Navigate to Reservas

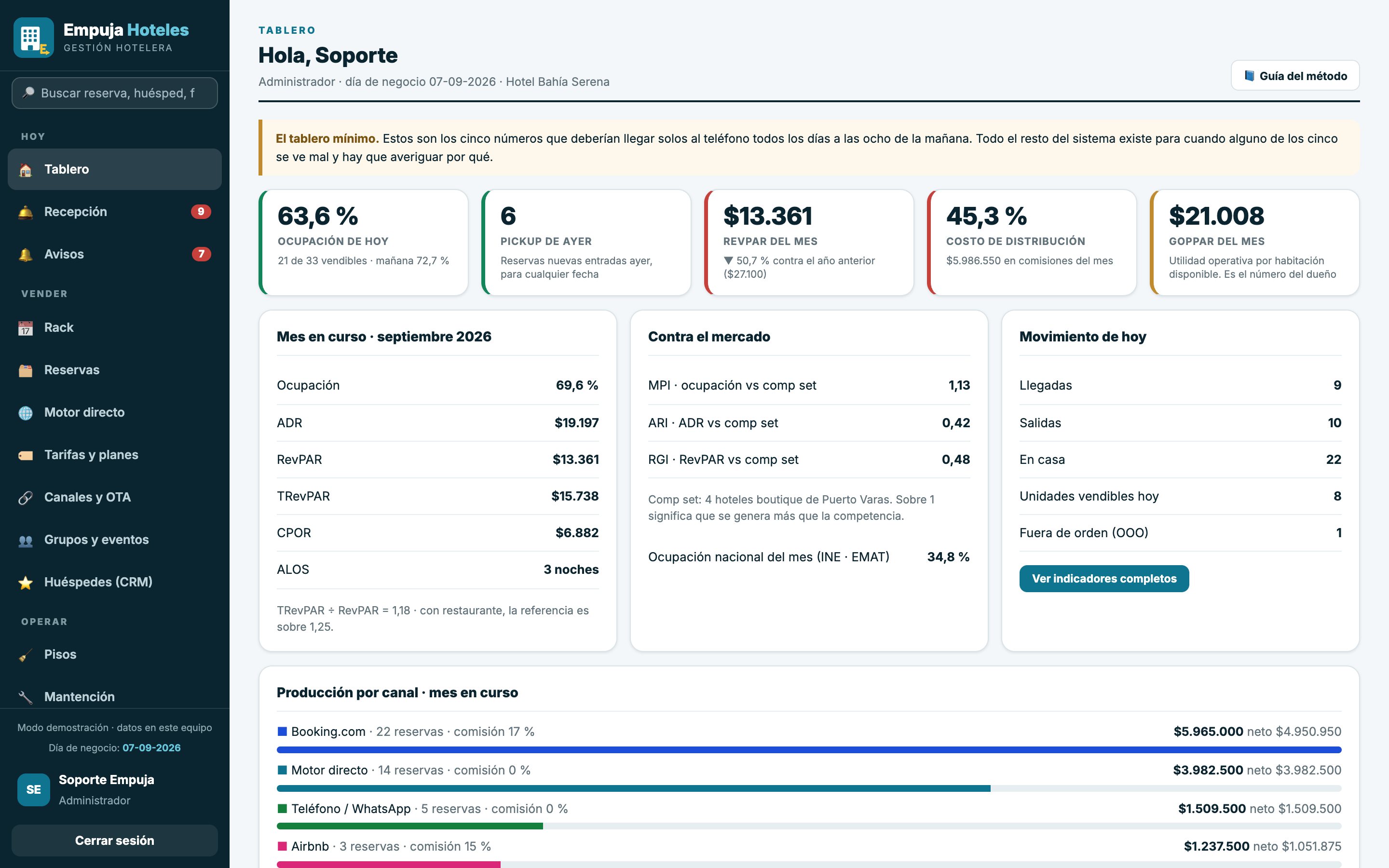[x=115, y=370]
